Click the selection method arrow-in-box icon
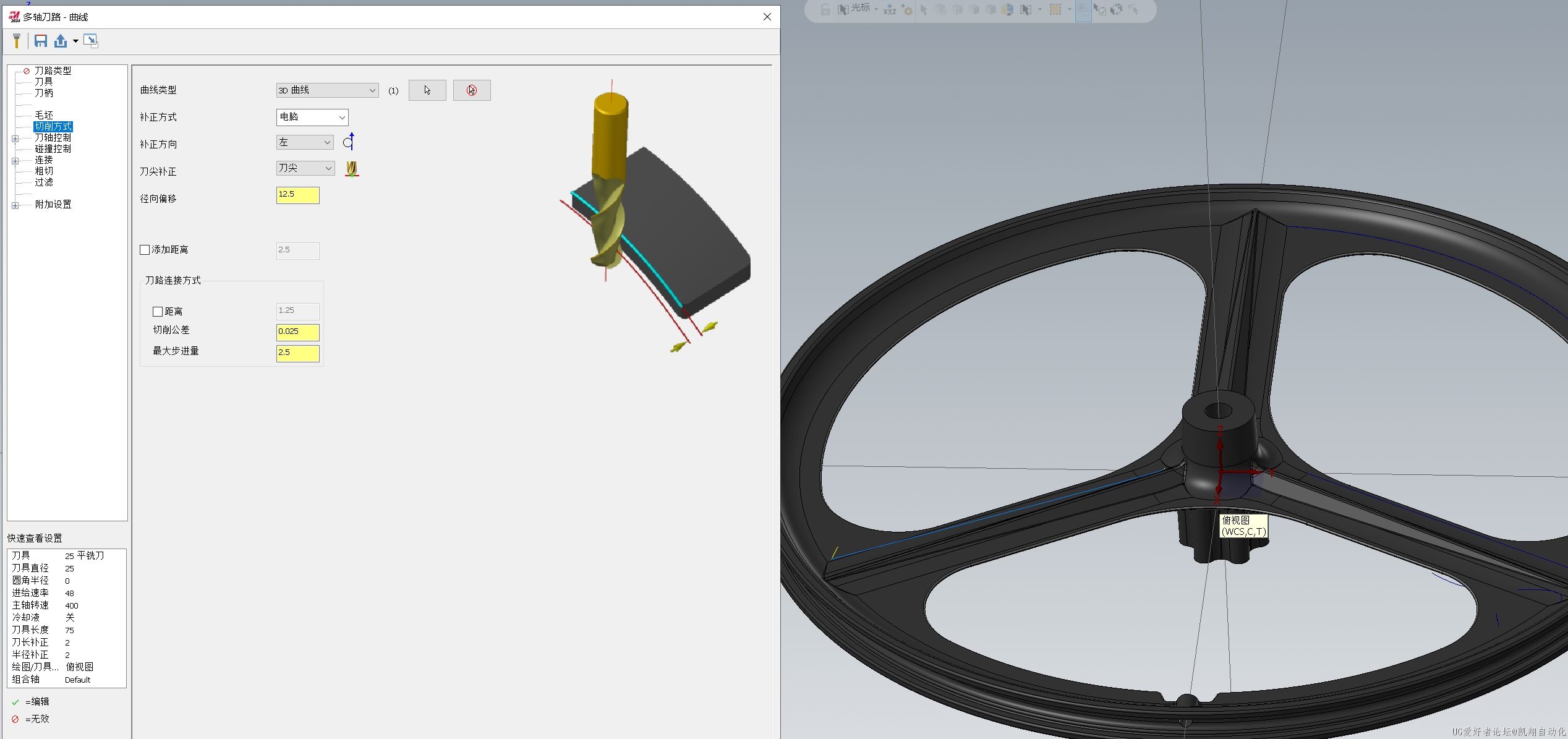 tap(1026, 9)
